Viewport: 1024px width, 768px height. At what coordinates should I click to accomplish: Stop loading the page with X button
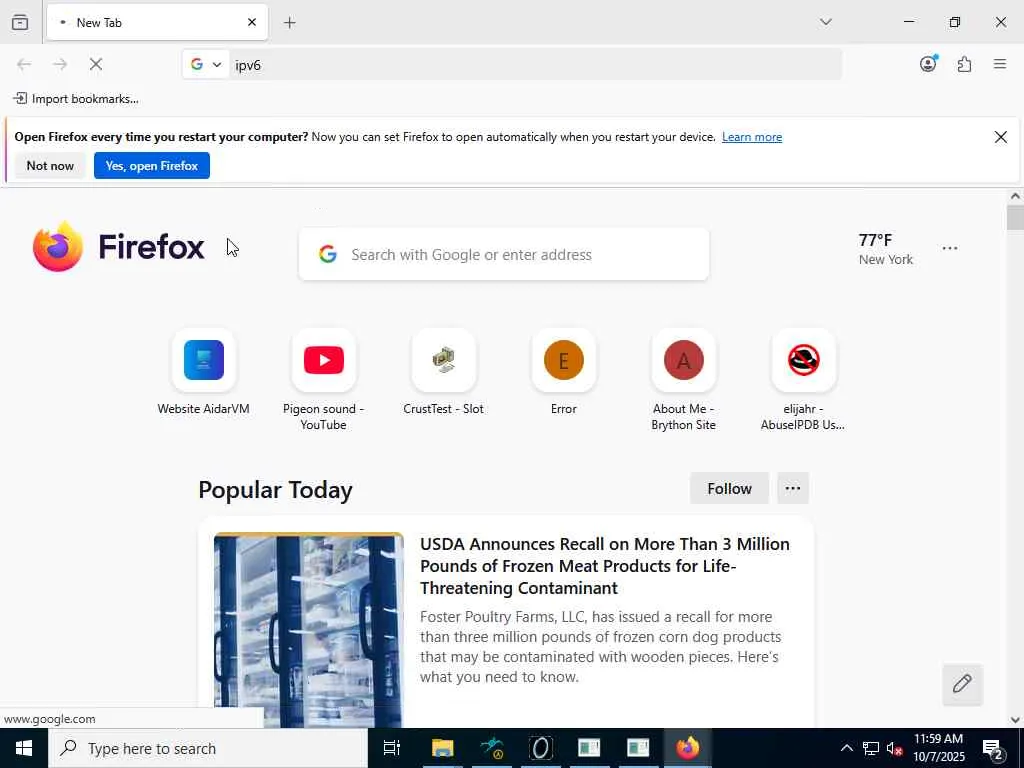96,64
